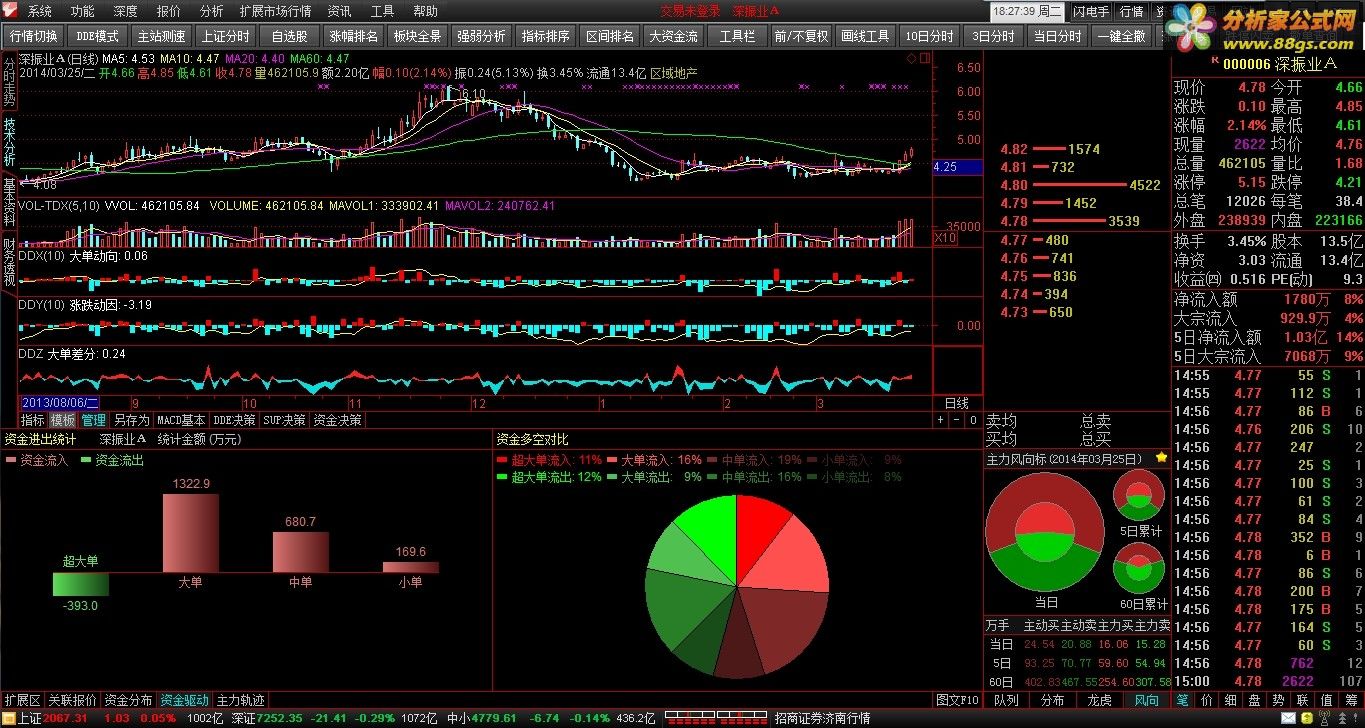Screen dimensions: 1365x728
Task: Select the 财务透视 vertical side tab
Action: point(9,261)
